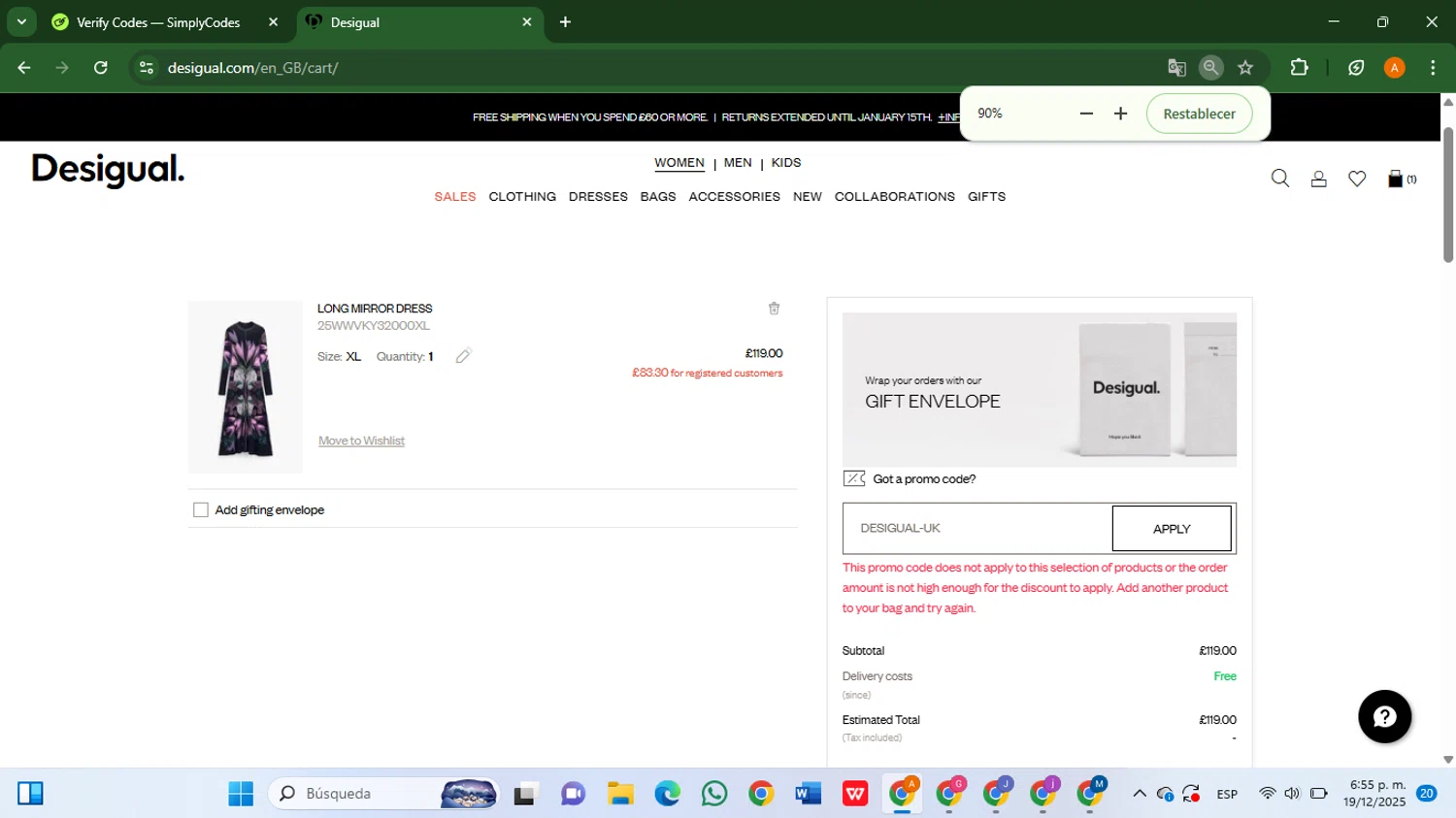Screen dimensions: 1456x818
Task: Open Windows Start button
Action: point(241,794)
